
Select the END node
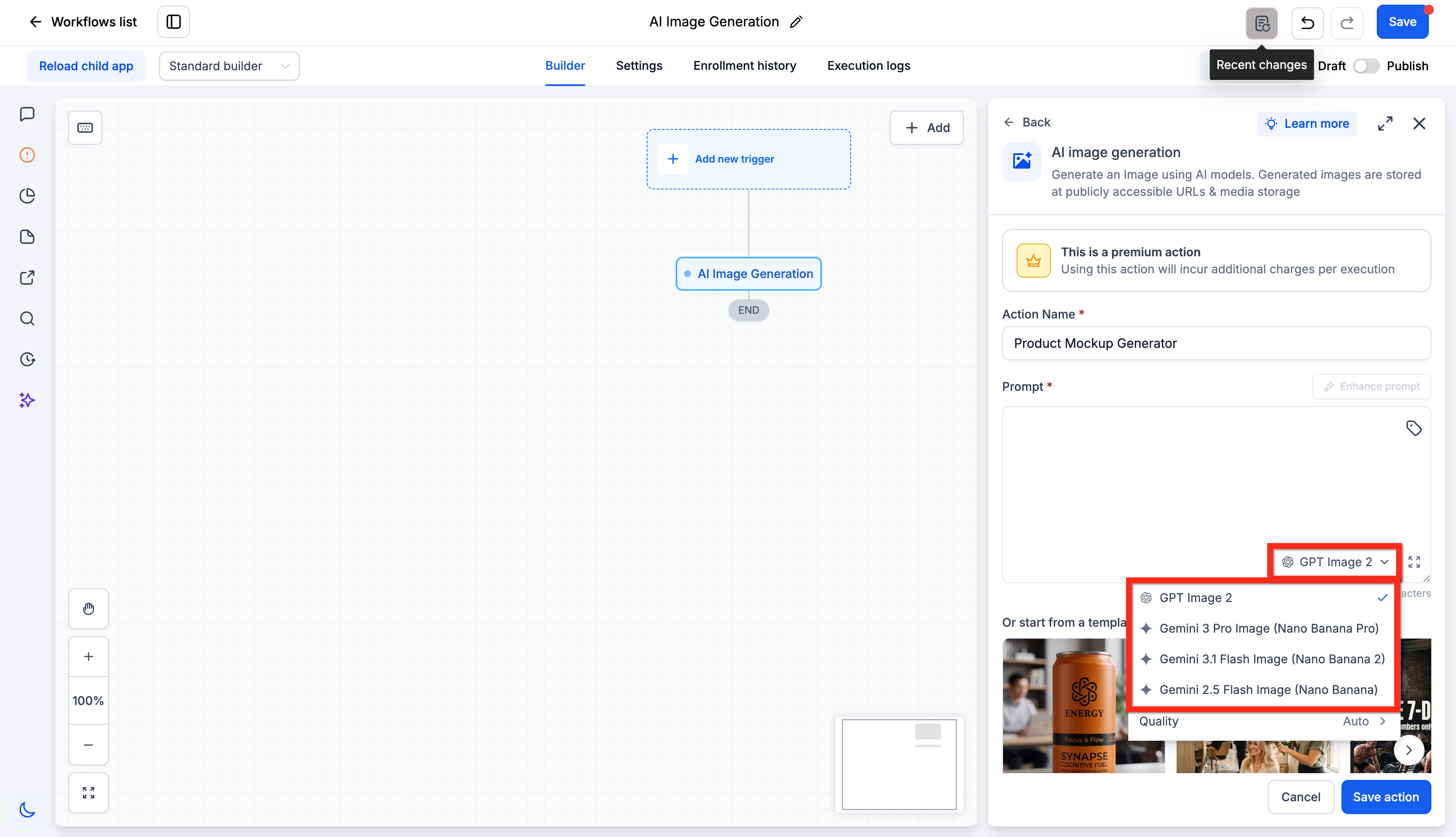pyautogui.click(x=748, y=310)
